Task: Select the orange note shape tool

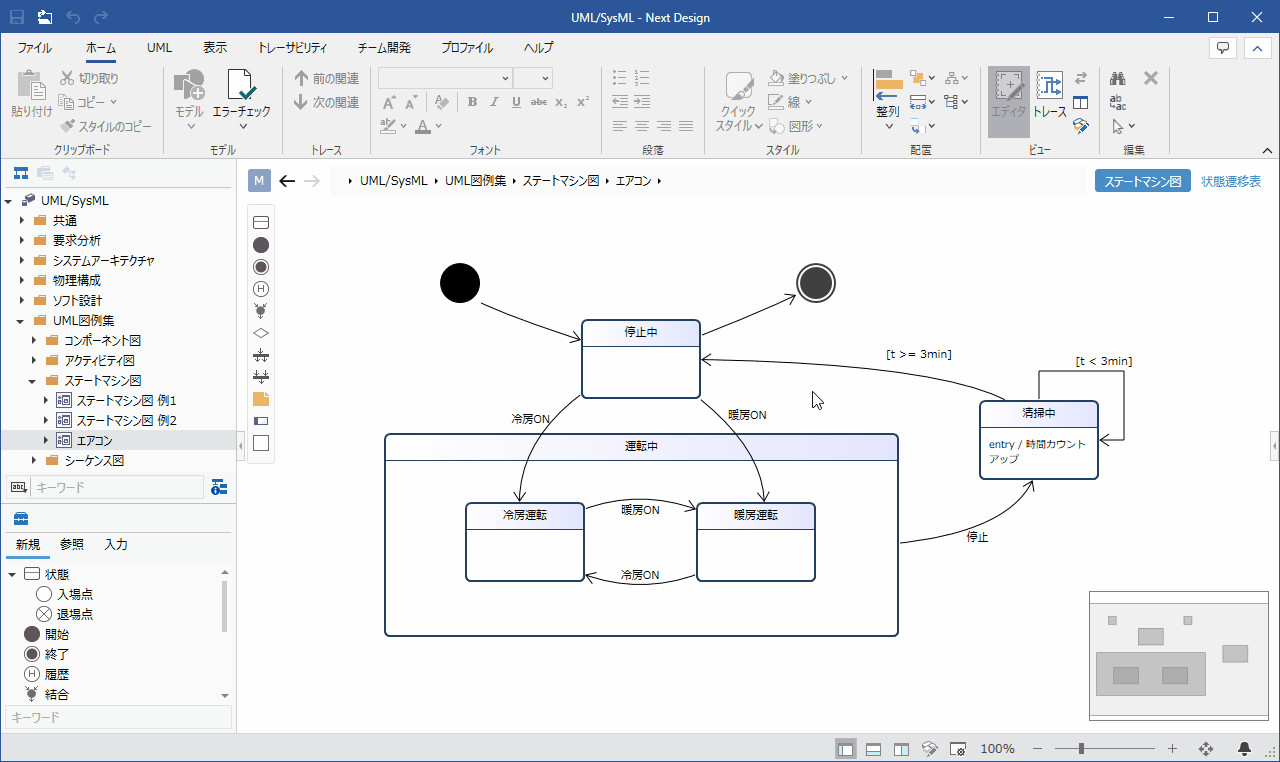Action: 261,399
